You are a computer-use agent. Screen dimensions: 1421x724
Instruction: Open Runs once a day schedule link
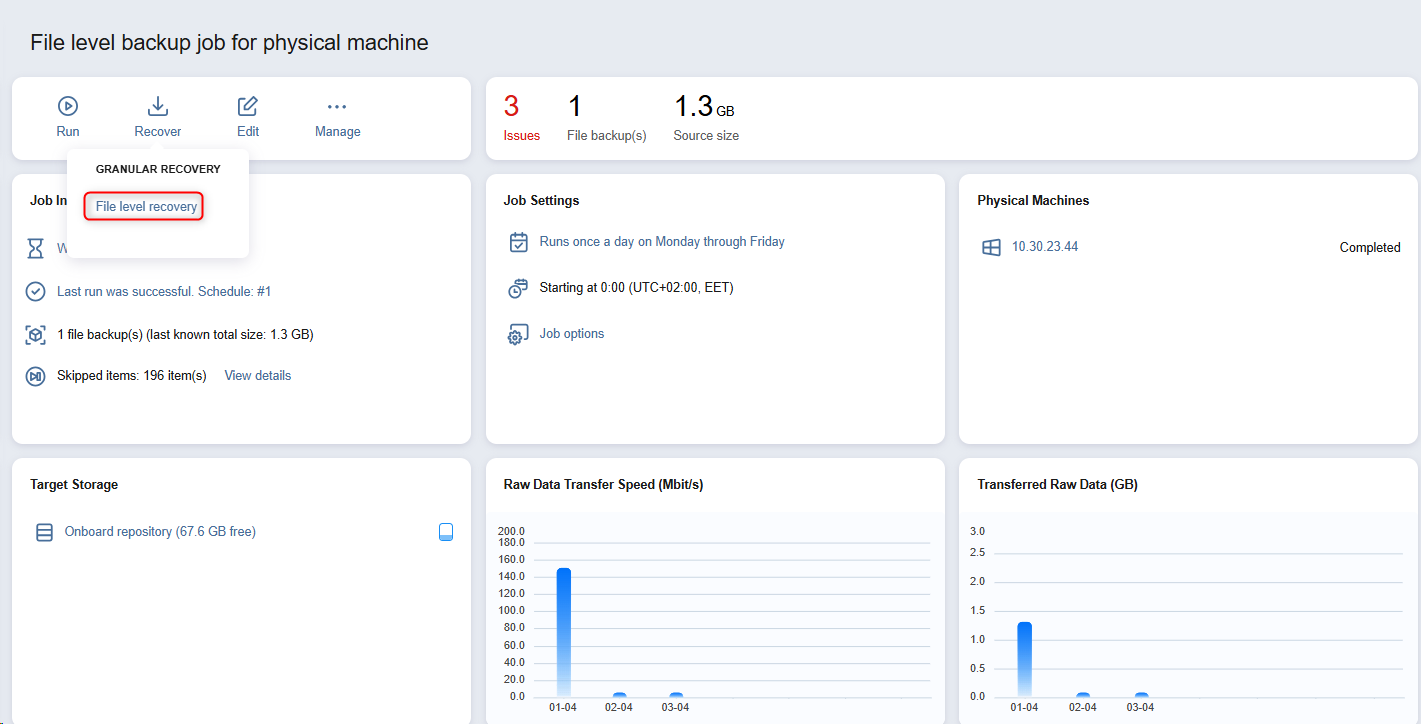(x=661, y=242)
